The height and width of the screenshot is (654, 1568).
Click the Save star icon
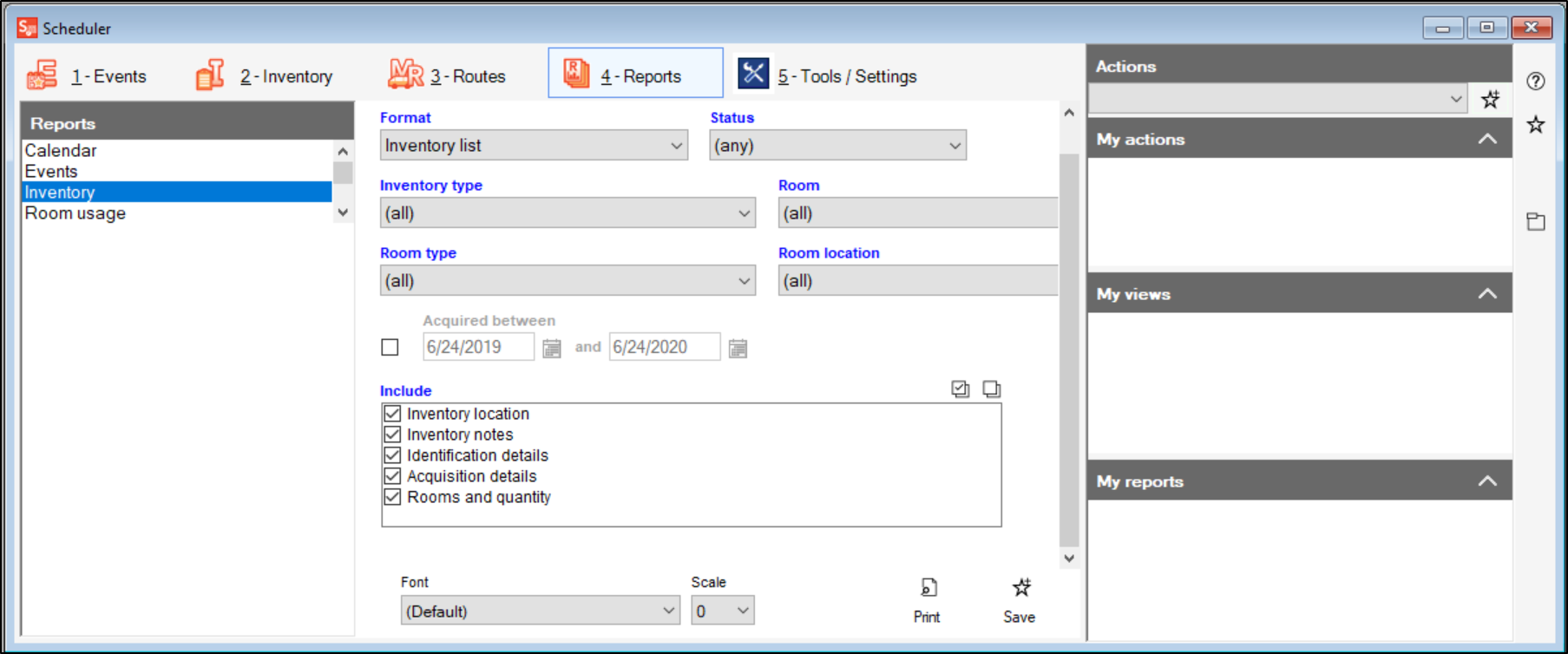(1021, 589)
